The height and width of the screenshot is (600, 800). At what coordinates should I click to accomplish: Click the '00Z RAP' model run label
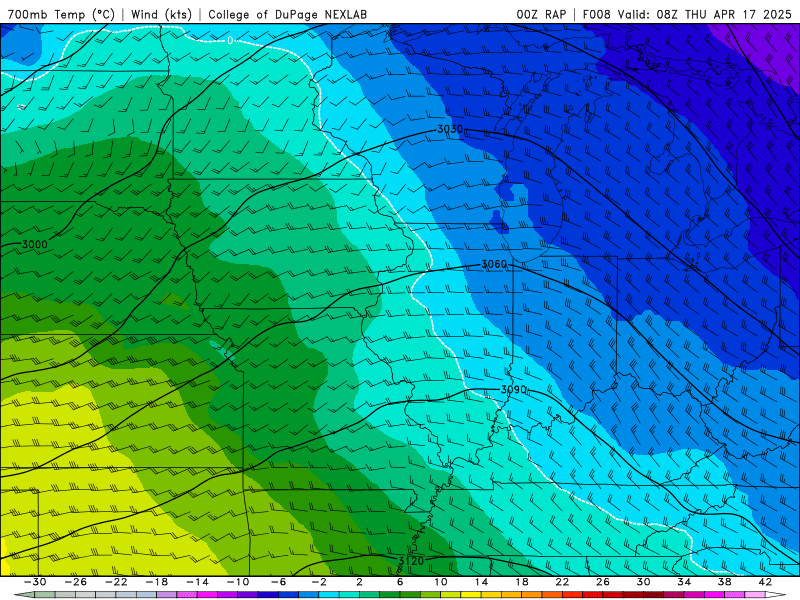541,14
